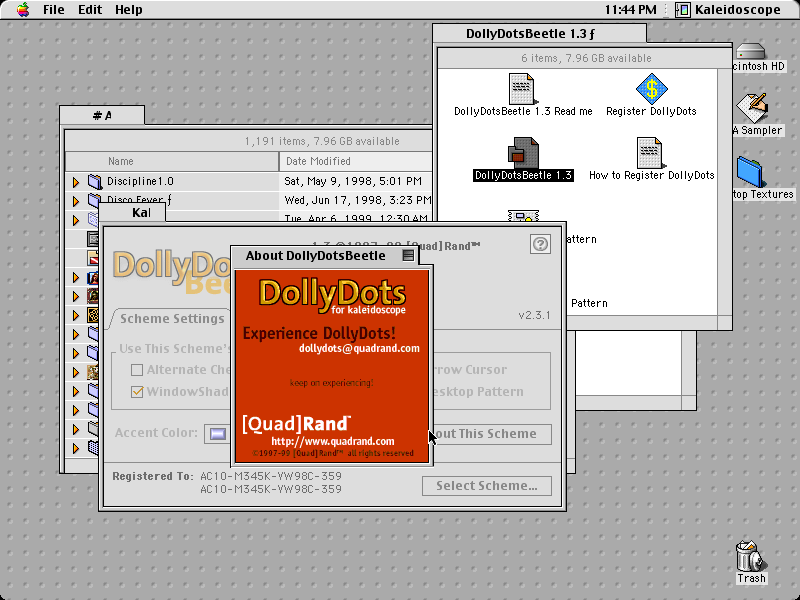Image resolution: width=800 pixels, height=600 pixels.
Task: Select the Macintosh HD drive icon on desktop
Action: point(751,51)
